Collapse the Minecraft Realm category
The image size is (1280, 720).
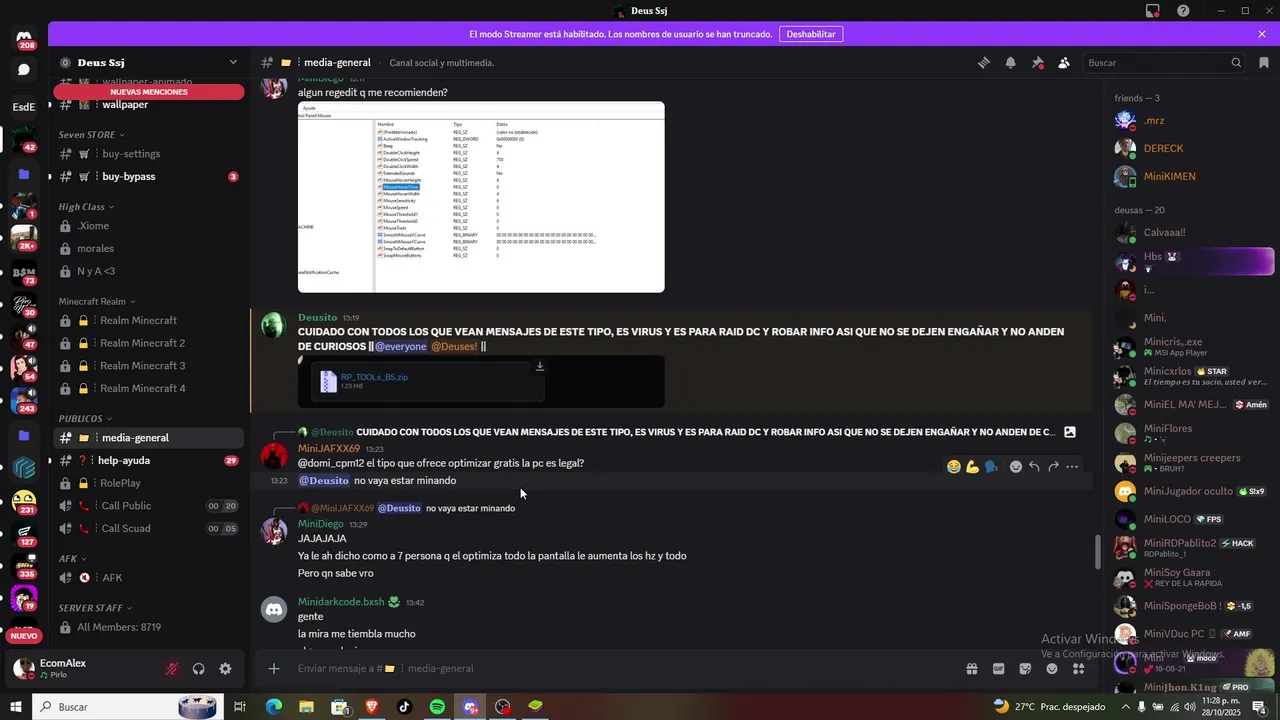97,301
